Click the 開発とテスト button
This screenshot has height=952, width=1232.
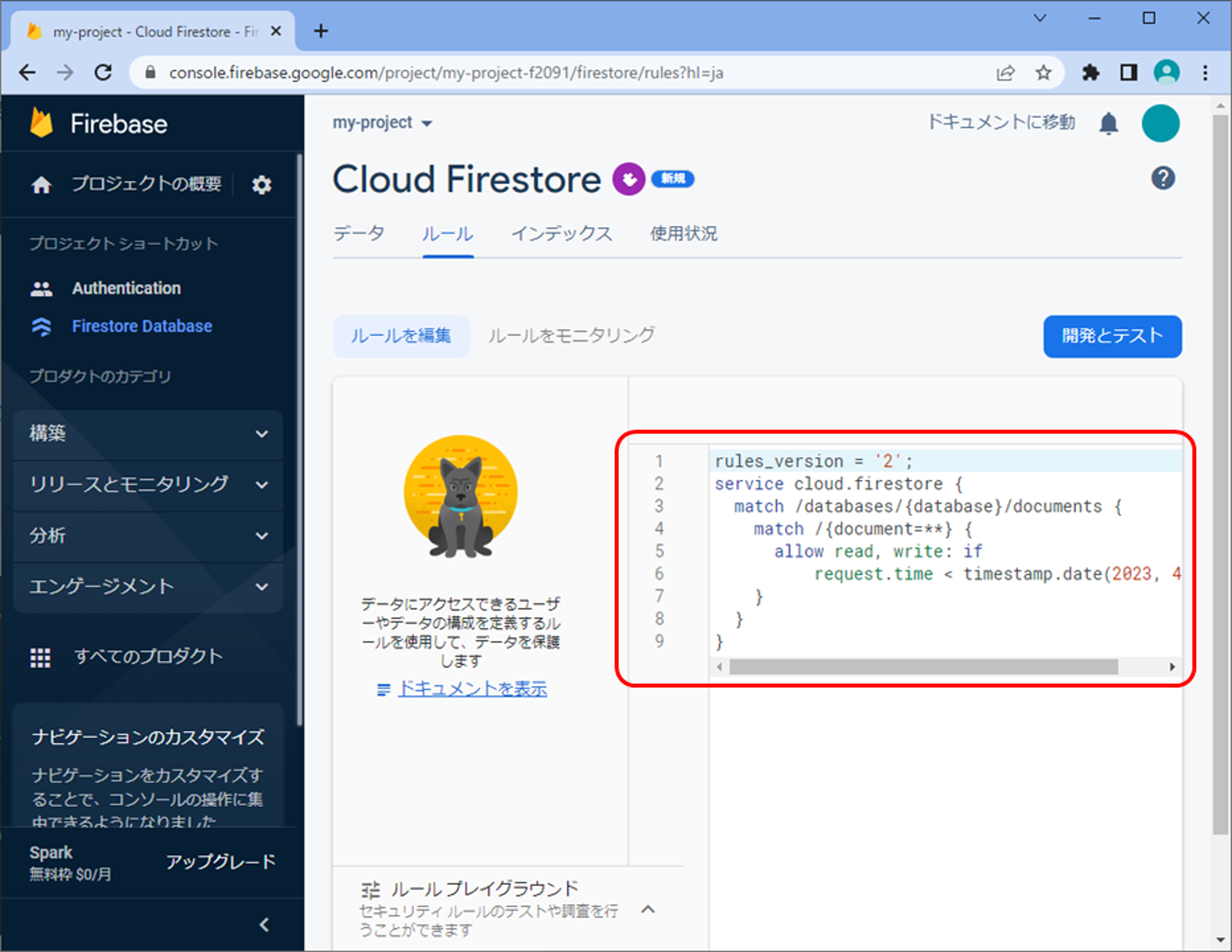1112,336
